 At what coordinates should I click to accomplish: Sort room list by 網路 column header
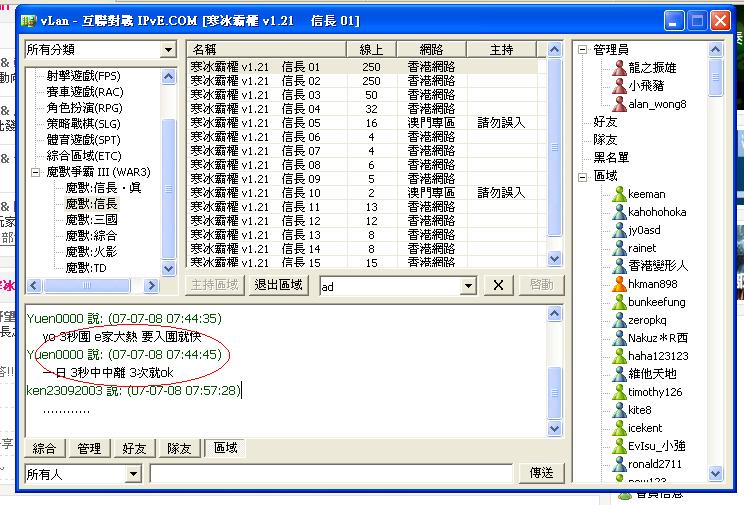(431, 49)
